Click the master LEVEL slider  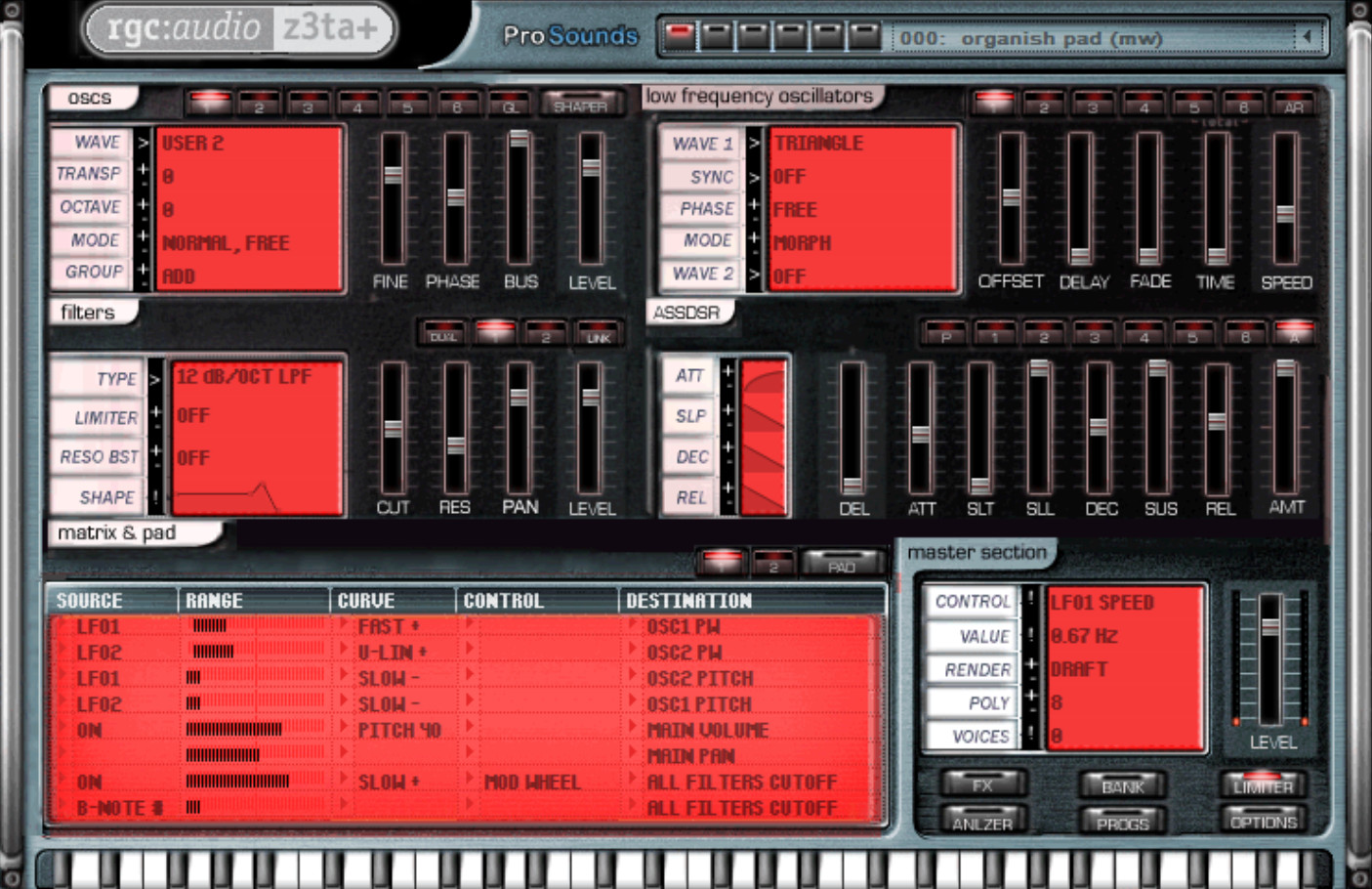tap(1269, 659)
